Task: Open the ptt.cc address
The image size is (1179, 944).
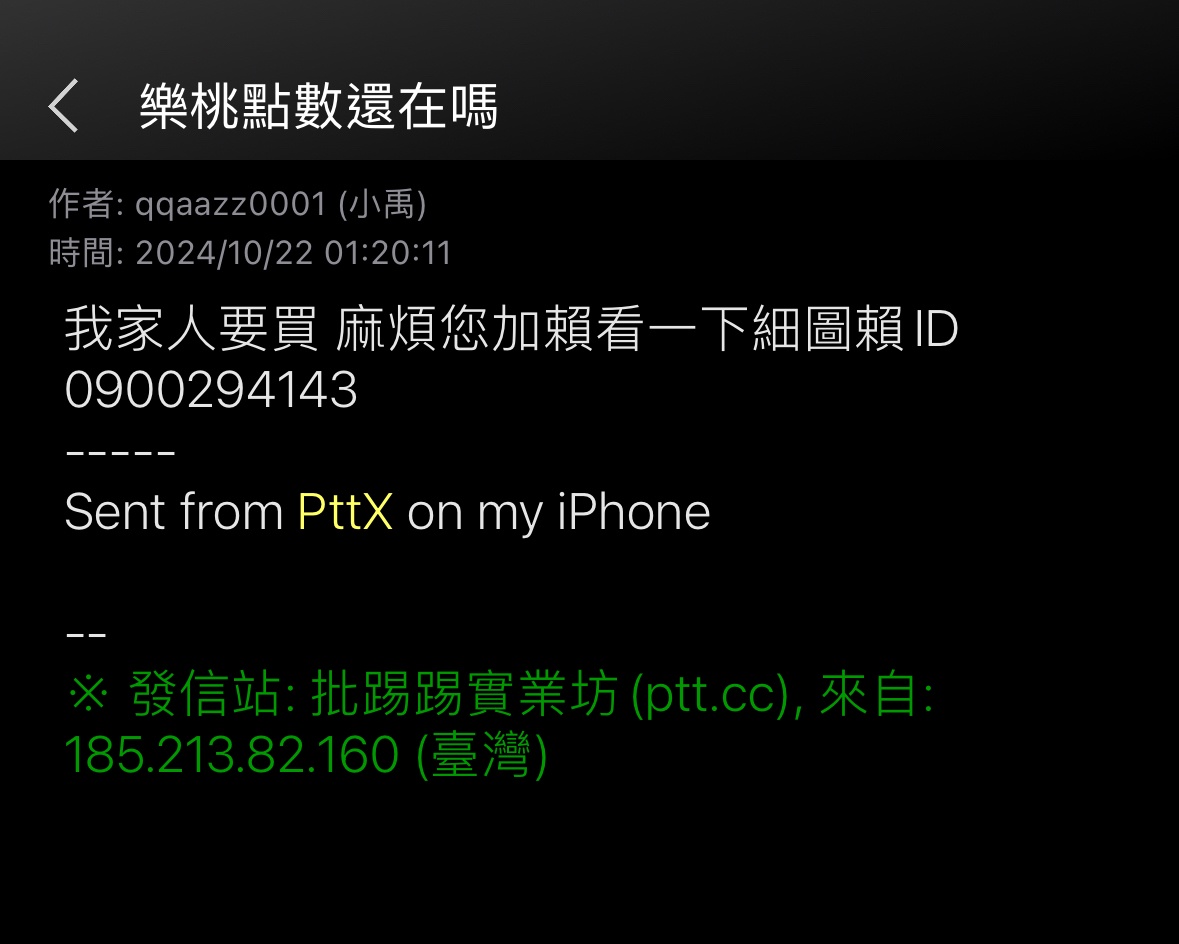Action: (709, 694)
